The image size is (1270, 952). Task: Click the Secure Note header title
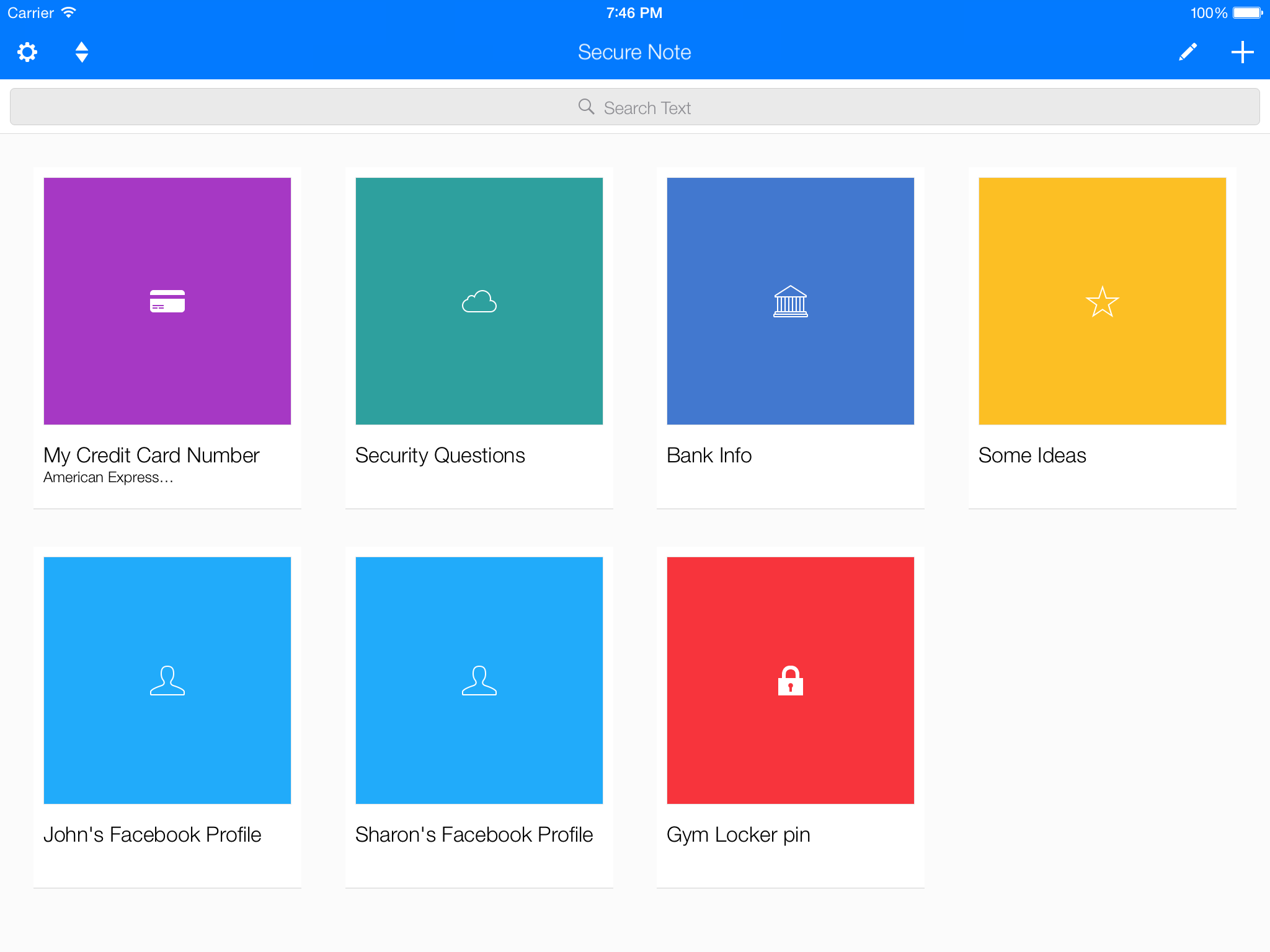coord(634,52)
